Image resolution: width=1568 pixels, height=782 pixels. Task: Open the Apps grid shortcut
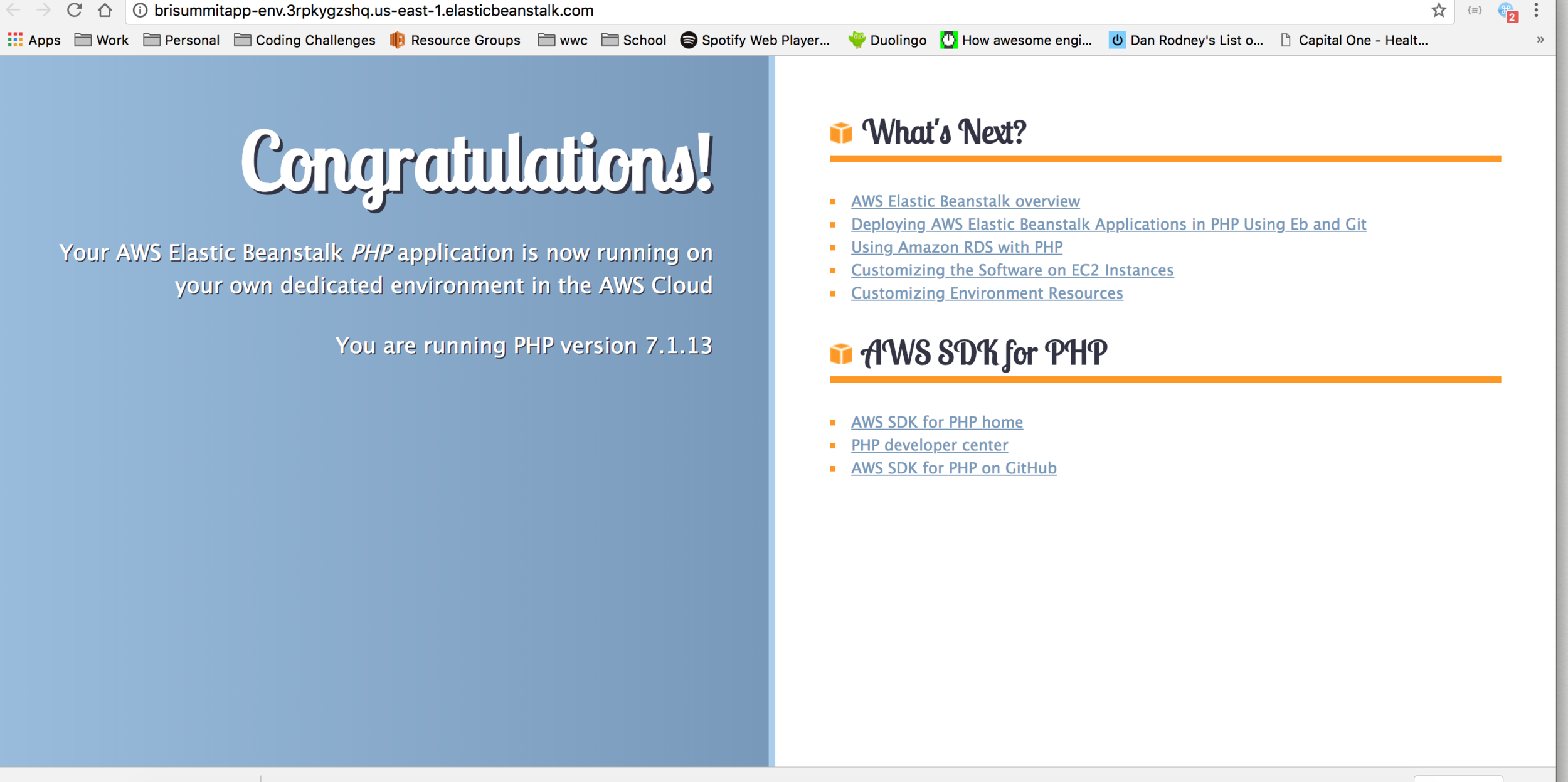point(34,40)
